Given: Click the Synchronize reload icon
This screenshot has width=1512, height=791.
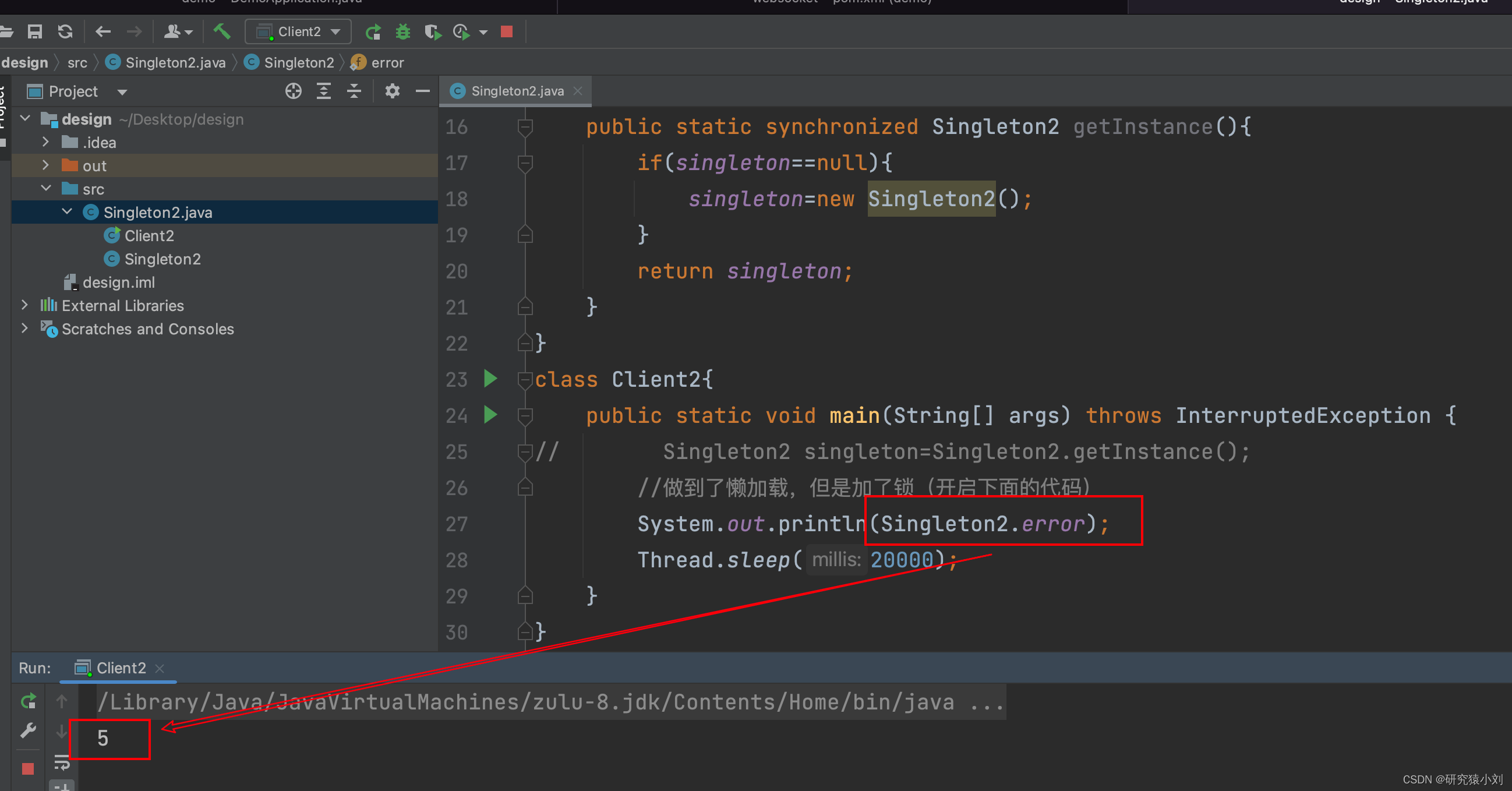Looking at the screenshot, I should tap(65, 31).
